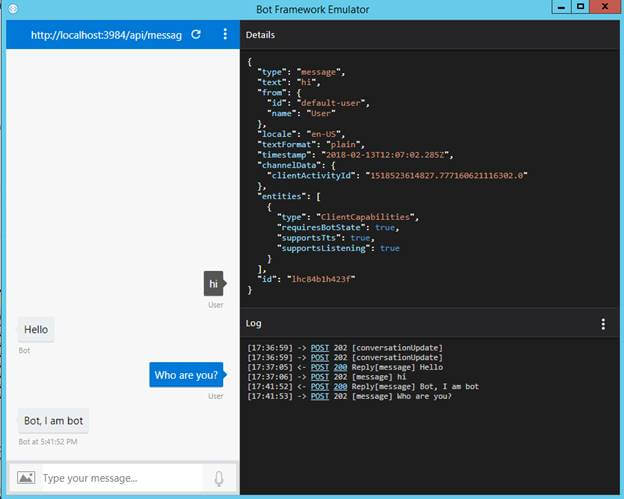Click the "ClientCapabilities" type value

tap(366, 217)
